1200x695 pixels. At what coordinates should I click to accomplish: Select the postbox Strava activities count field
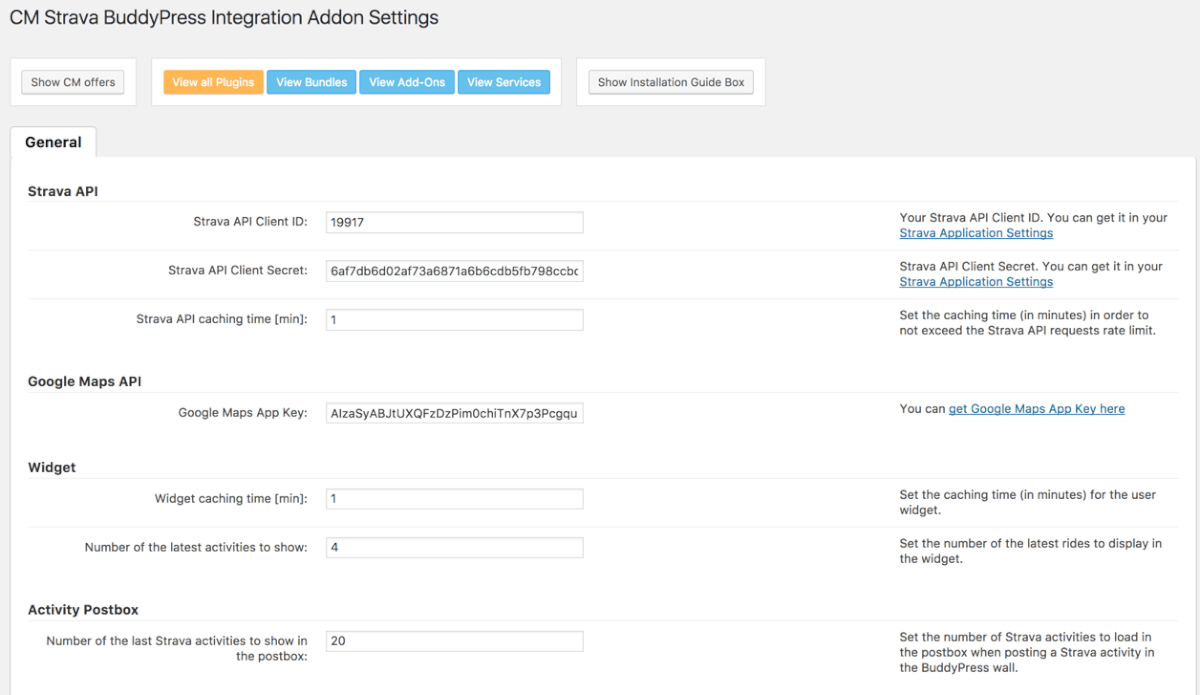coord(454,641)
